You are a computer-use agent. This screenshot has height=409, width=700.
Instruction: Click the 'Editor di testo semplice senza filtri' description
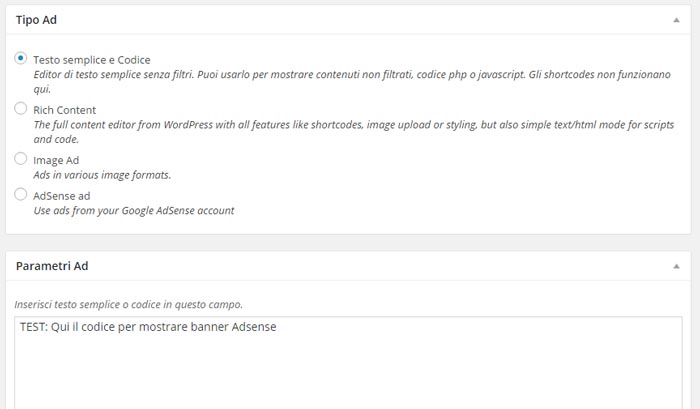tap(352, 82)
